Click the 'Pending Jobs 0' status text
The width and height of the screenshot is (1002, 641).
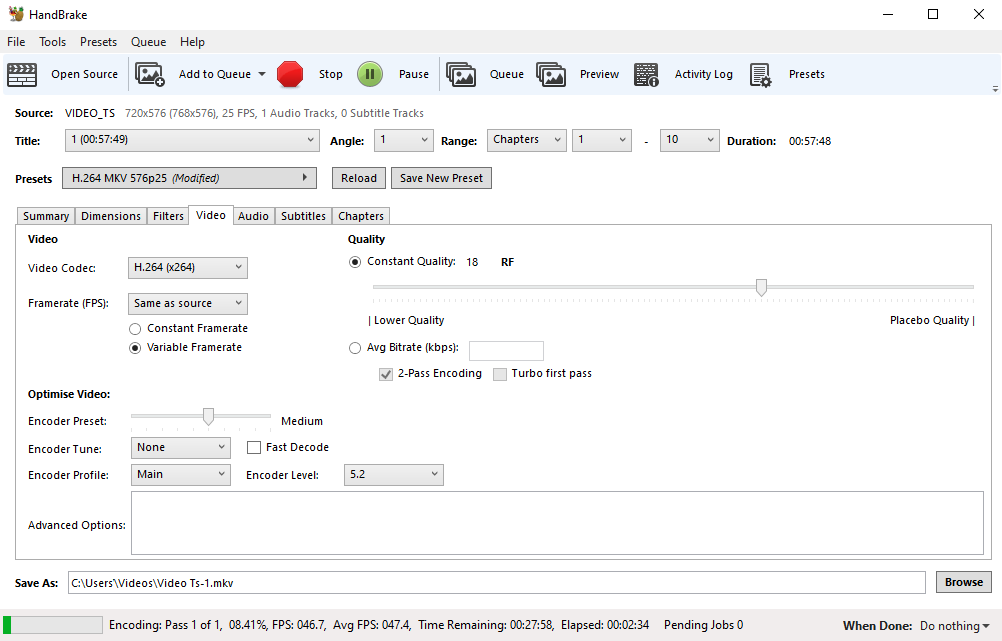[x=704, y=625]
